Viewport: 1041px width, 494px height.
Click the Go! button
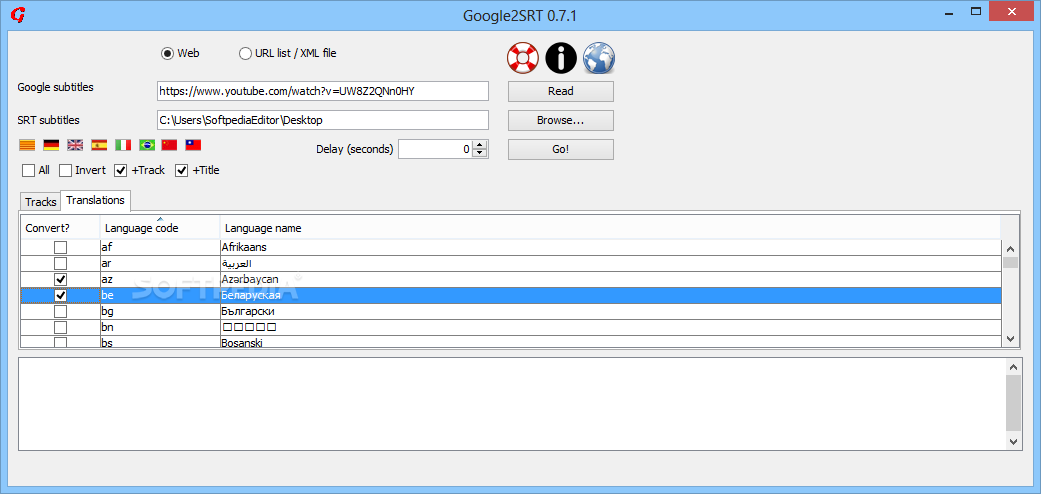point(561,149)
